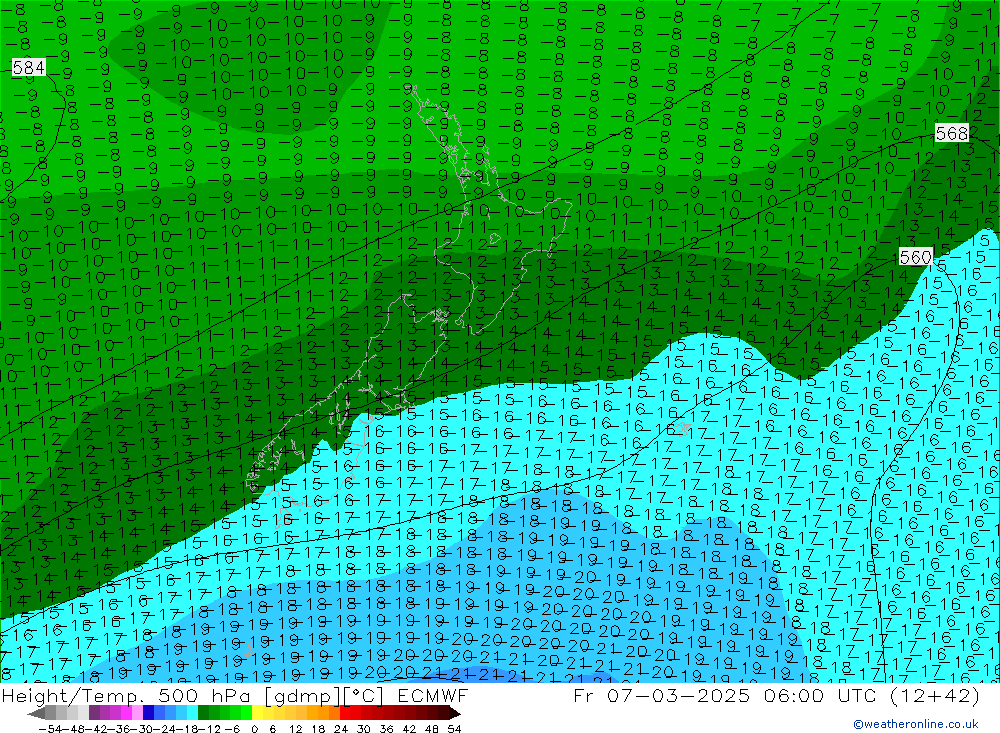Viewport: 1000px width, 733px height.
Task: Click the 584 height contour label
Action: [29, 67]
